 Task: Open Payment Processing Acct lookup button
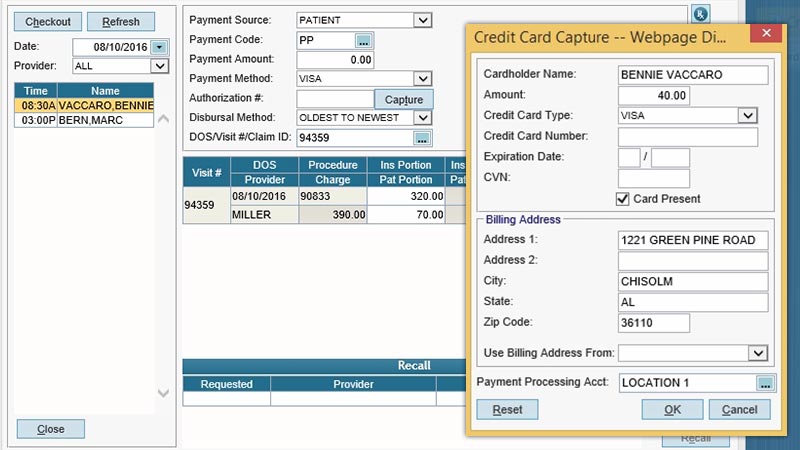765,383
